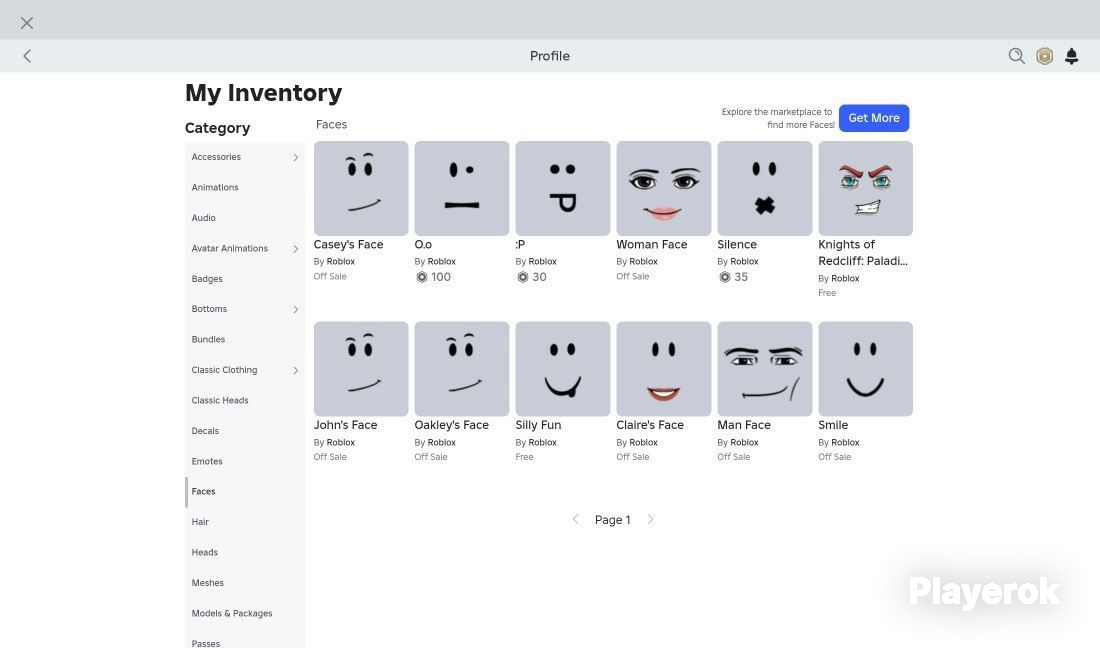Select the Bundles category
Viewport: 1100px width, 648px height.
pos(245,339)
